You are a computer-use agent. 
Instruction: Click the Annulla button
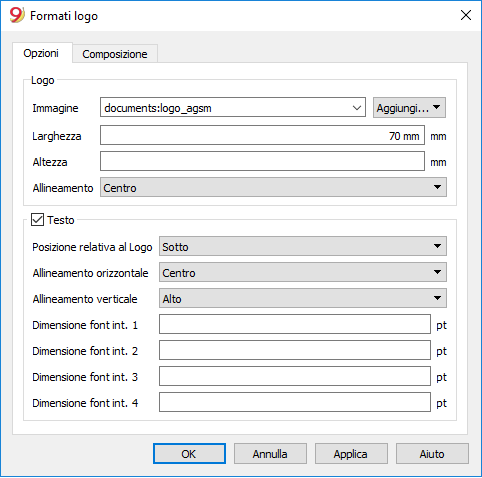click(x=270, y=454)
